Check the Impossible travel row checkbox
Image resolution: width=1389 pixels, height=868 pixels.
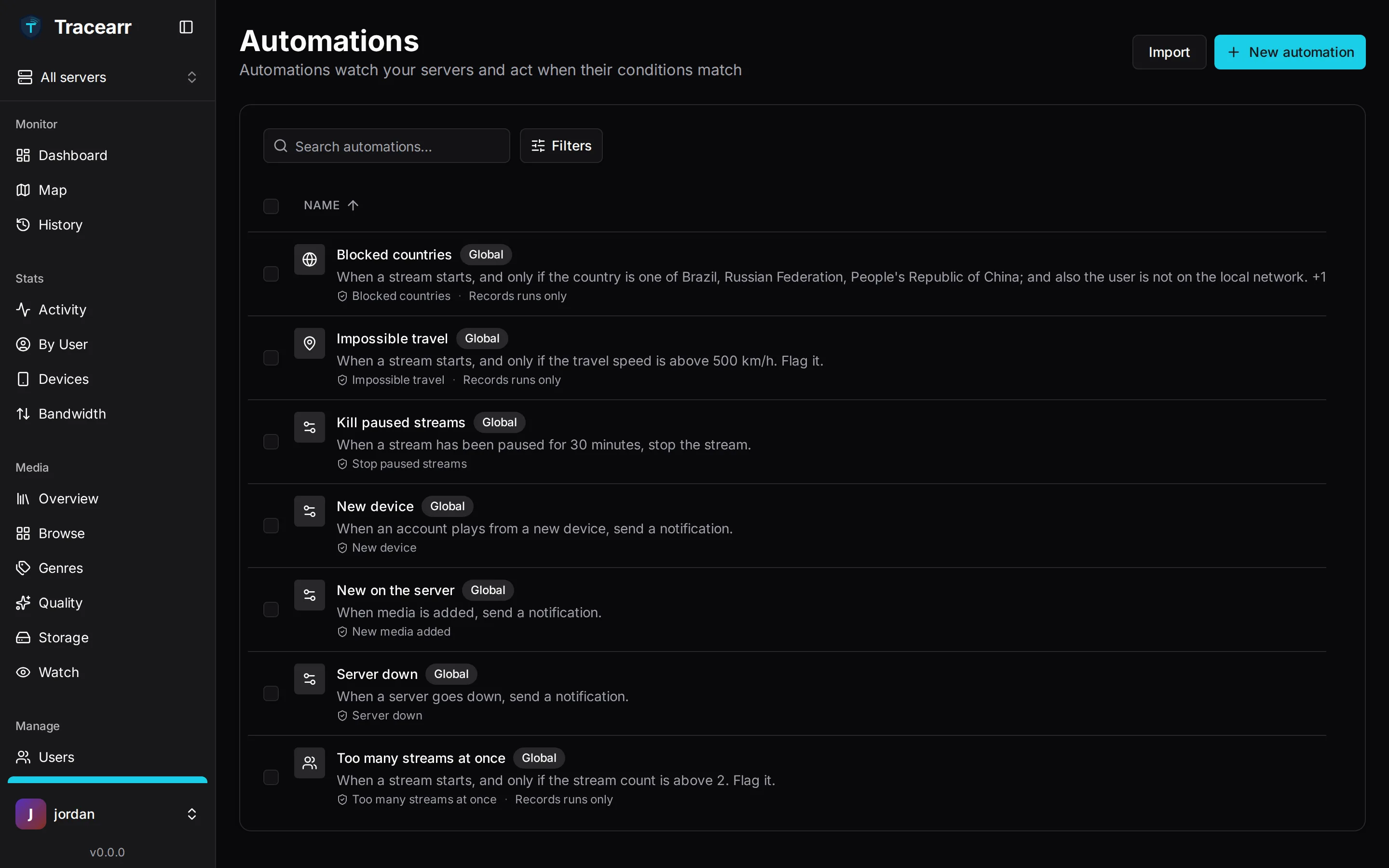pos(271,358)
